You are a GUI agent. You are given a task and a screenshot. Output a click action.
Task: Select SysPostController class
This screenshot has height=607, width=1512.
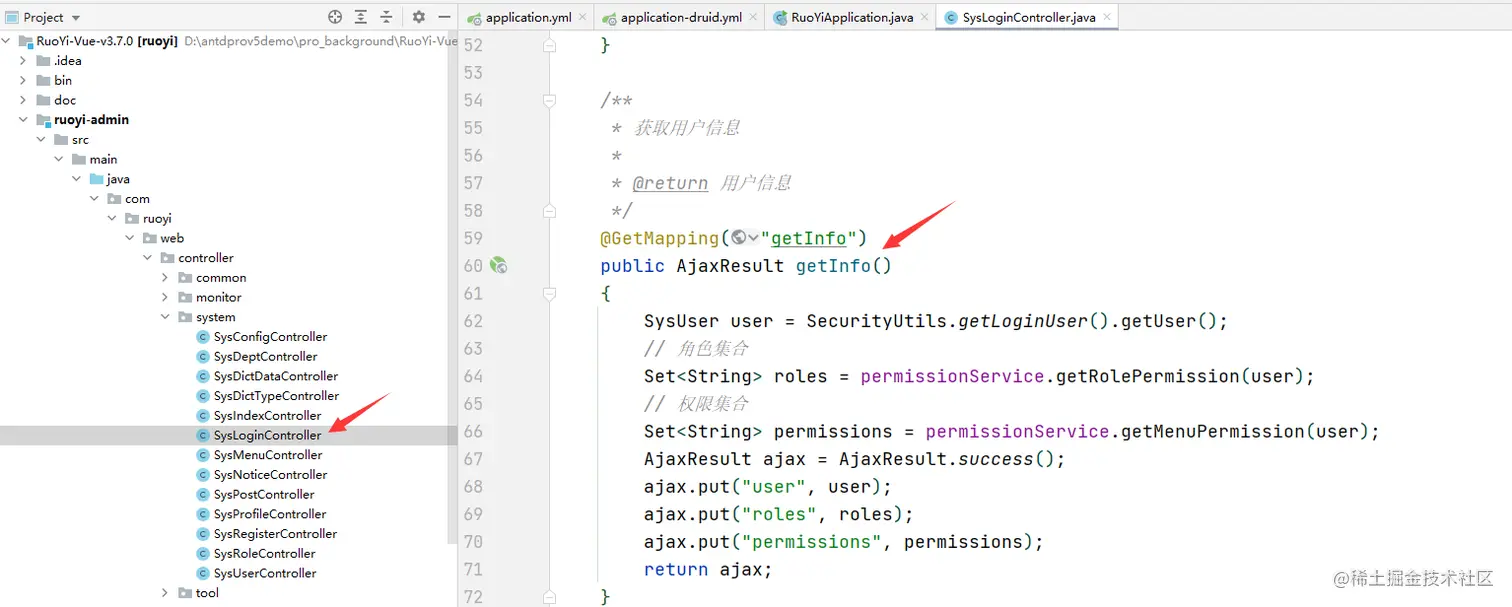[x=264, y=494]
